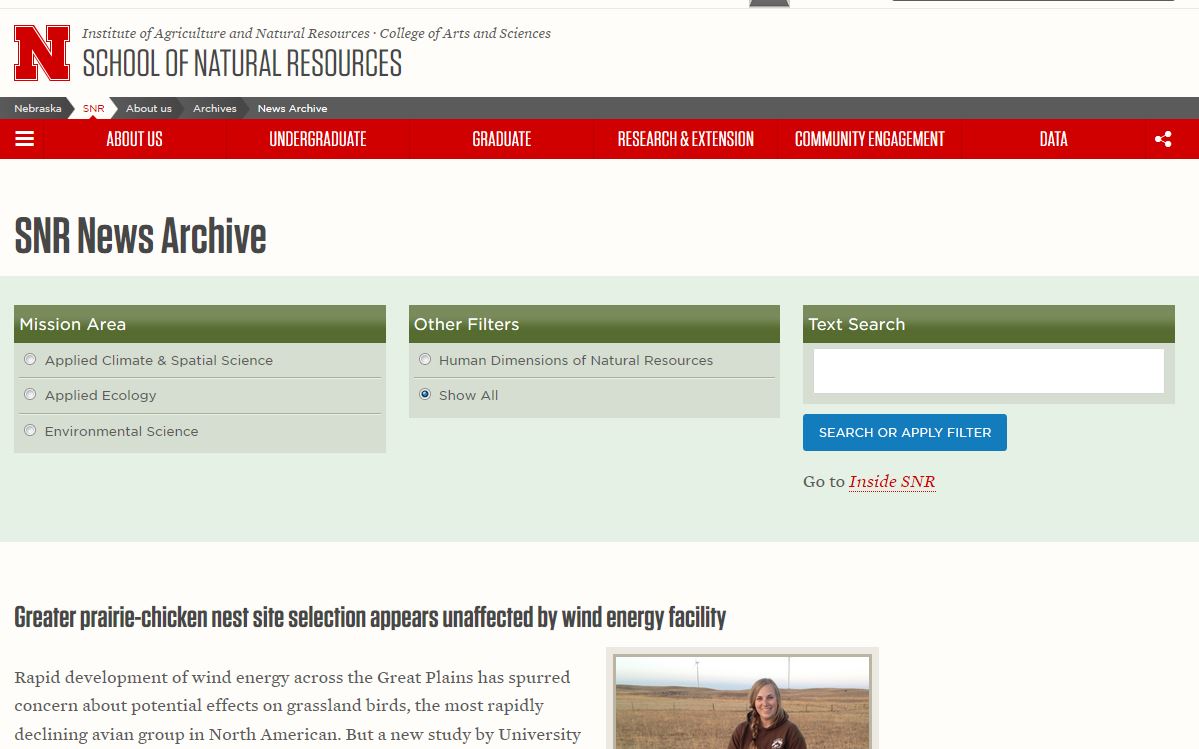Click the Nebraska N logo
Image resolution: width=1199 pixels, height=749 pixels.
(42, 53)
